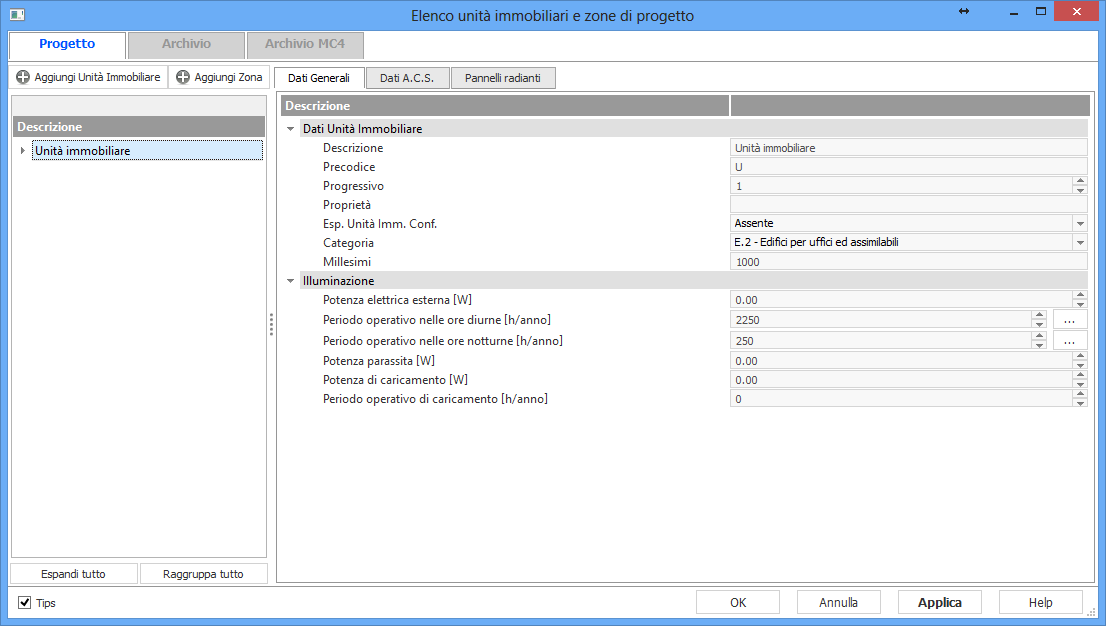
Task: Open the Pannelli radianti tab
Action: pos(502,78)
